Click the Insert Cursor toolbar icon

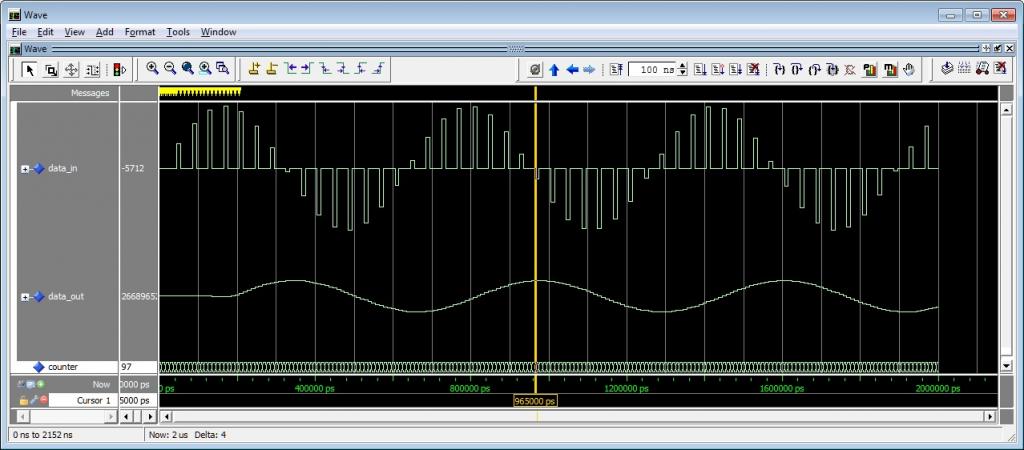click(254, 69)
